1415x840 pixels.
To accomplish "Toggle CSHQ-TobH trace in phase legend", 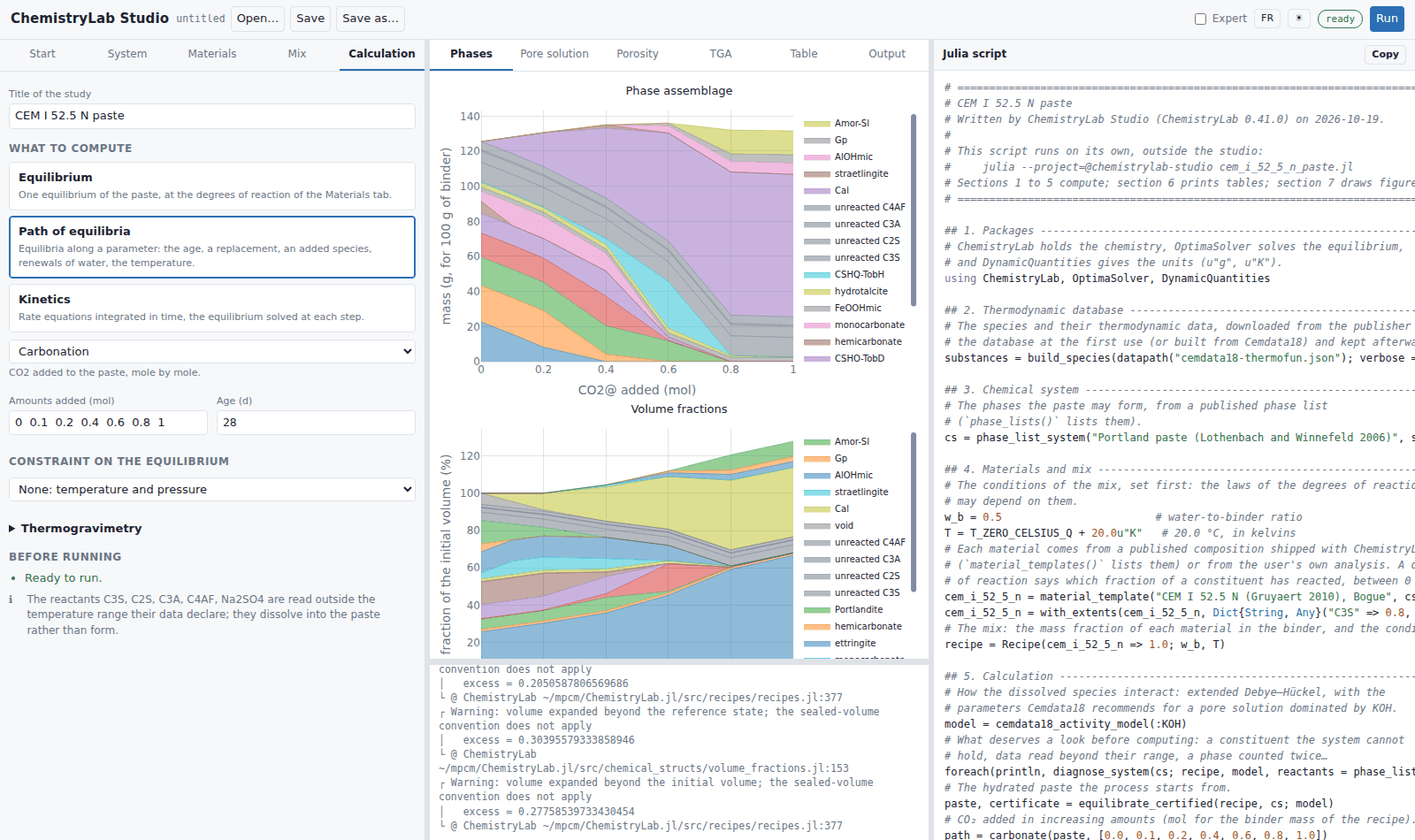I will point(845,274).
